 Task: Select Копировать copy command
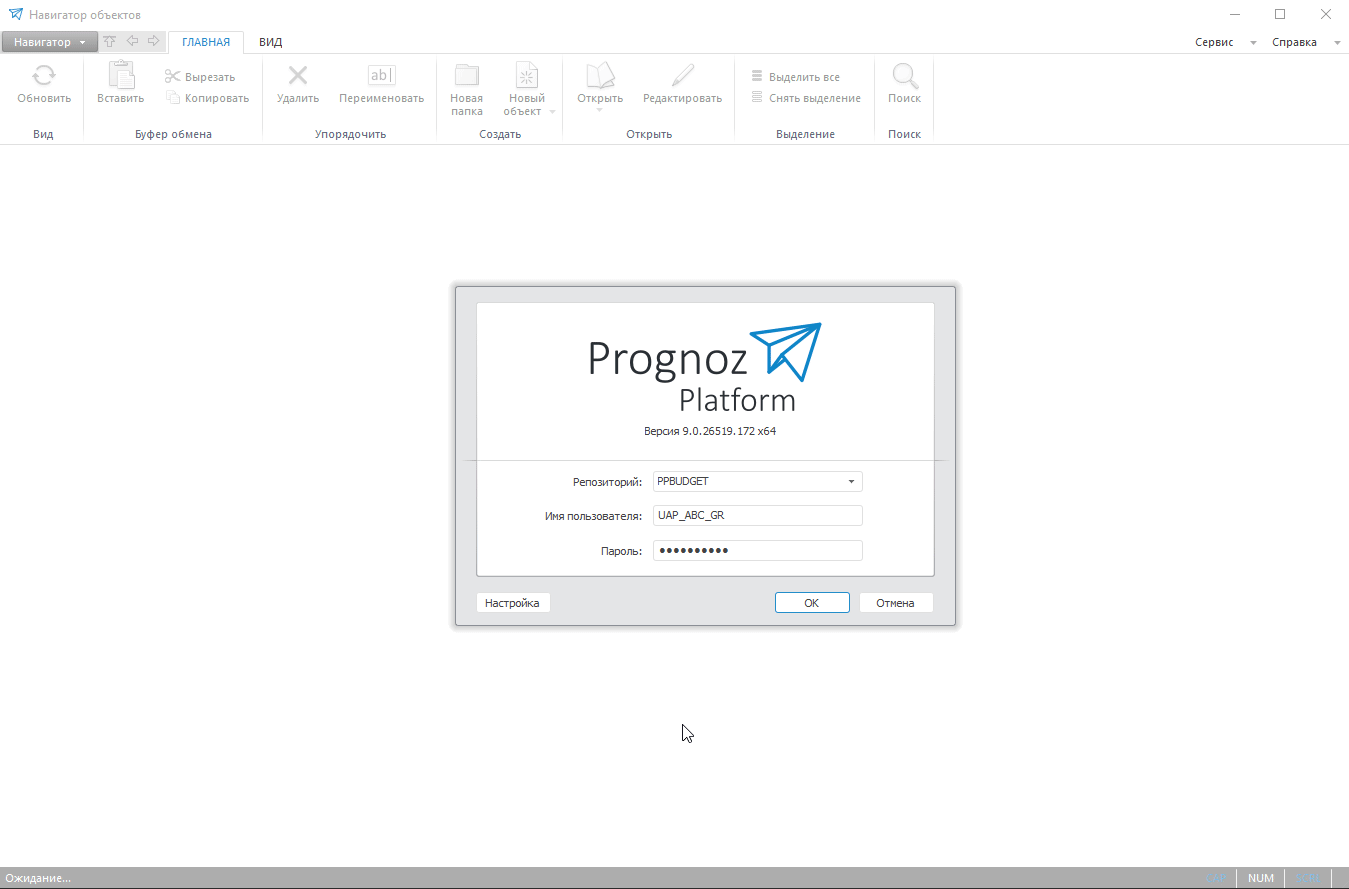click(207, 98)
